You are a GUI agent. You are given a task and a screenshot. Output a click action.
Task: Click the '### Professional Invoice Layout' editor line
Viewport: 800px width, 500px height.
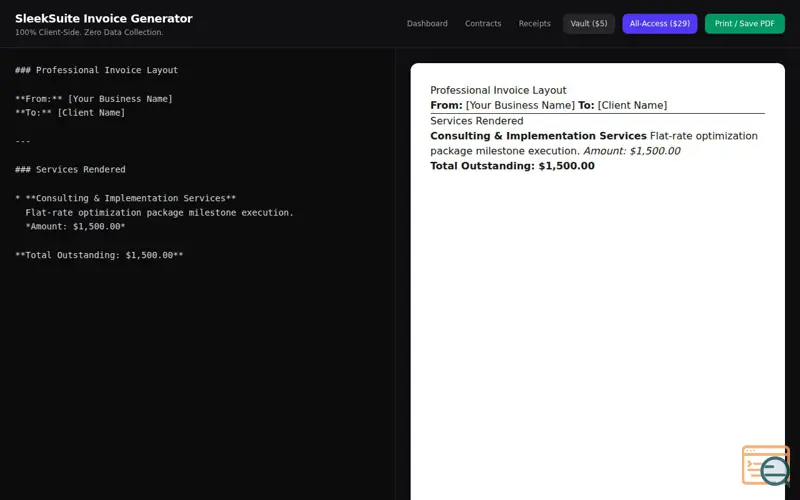[96, 70]
